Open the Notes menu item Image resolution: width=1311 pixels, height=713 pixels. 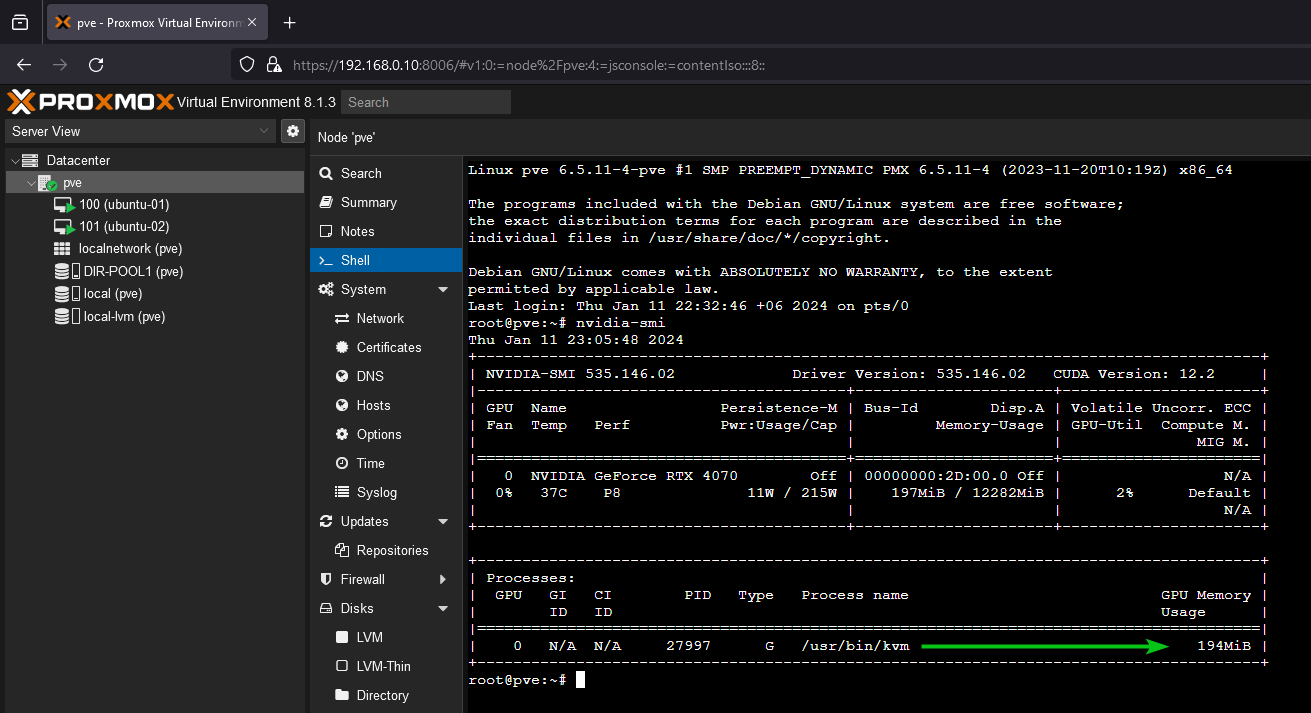[x=386, y=231]
